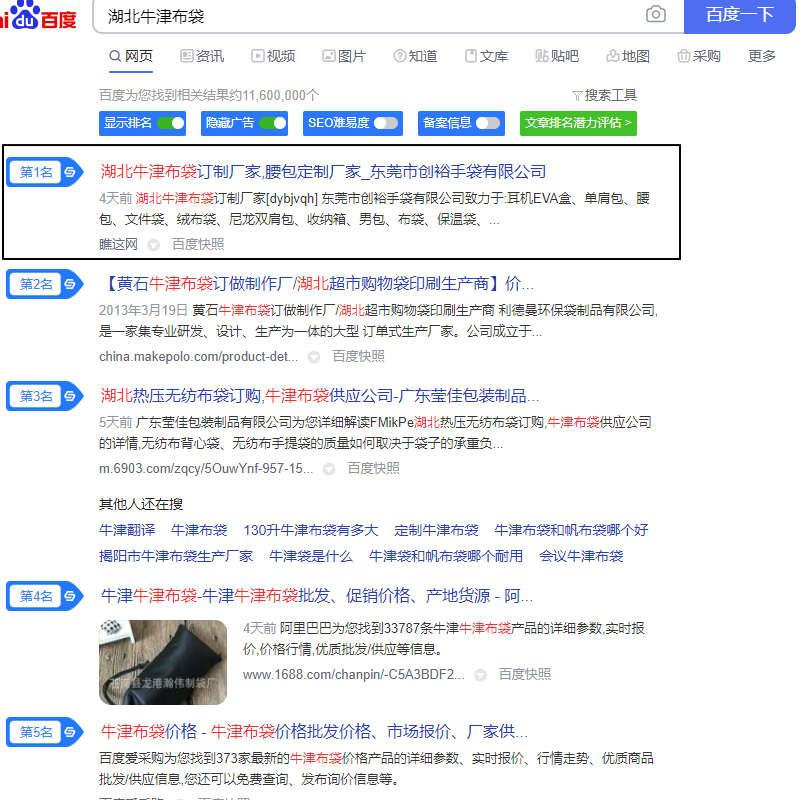Switch to the 图片 tab

click(x=344, y=56)
